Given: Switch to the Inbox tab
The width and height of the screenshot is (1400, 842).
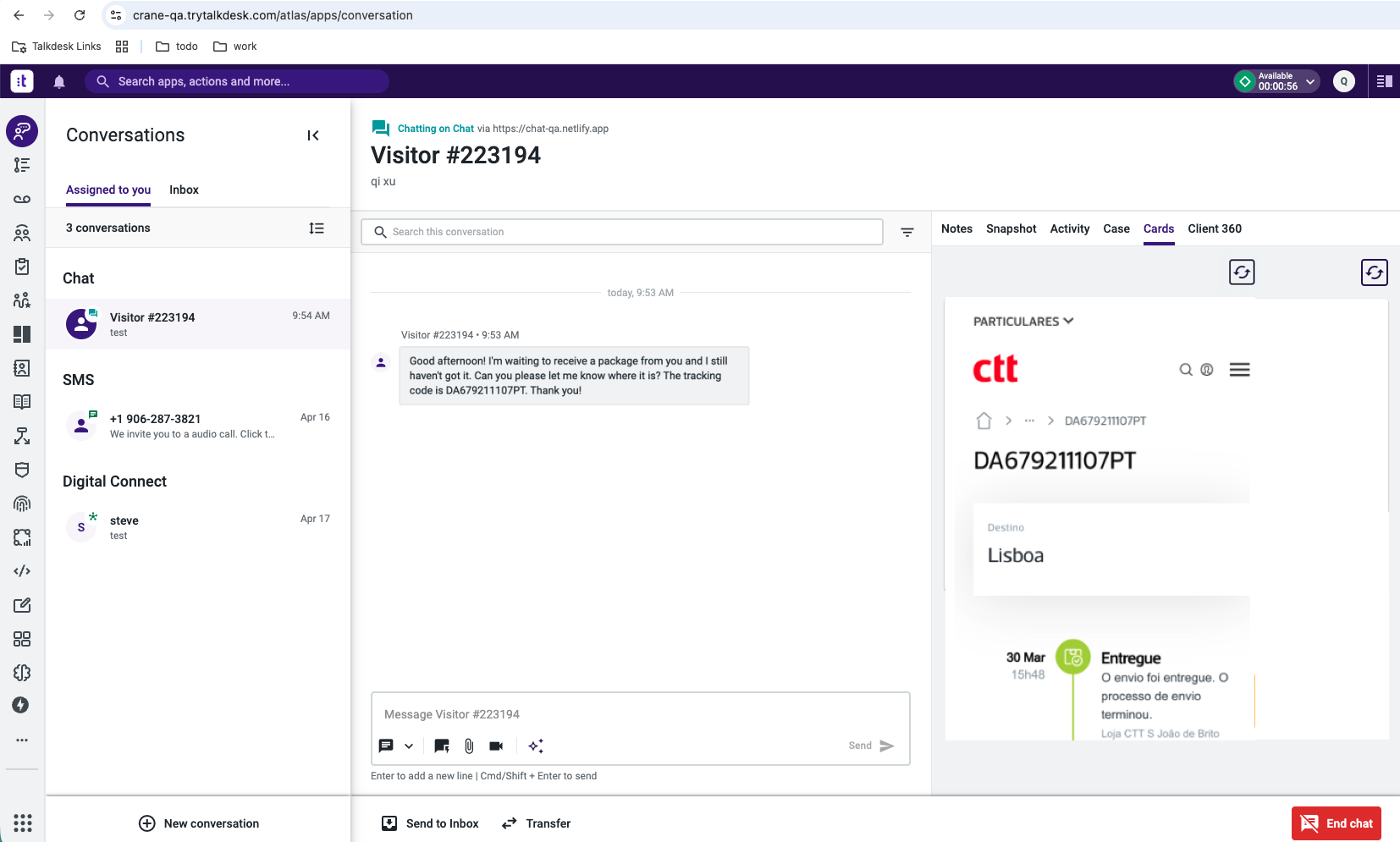Looking at the screenshot, I should (x=184, y=190).
